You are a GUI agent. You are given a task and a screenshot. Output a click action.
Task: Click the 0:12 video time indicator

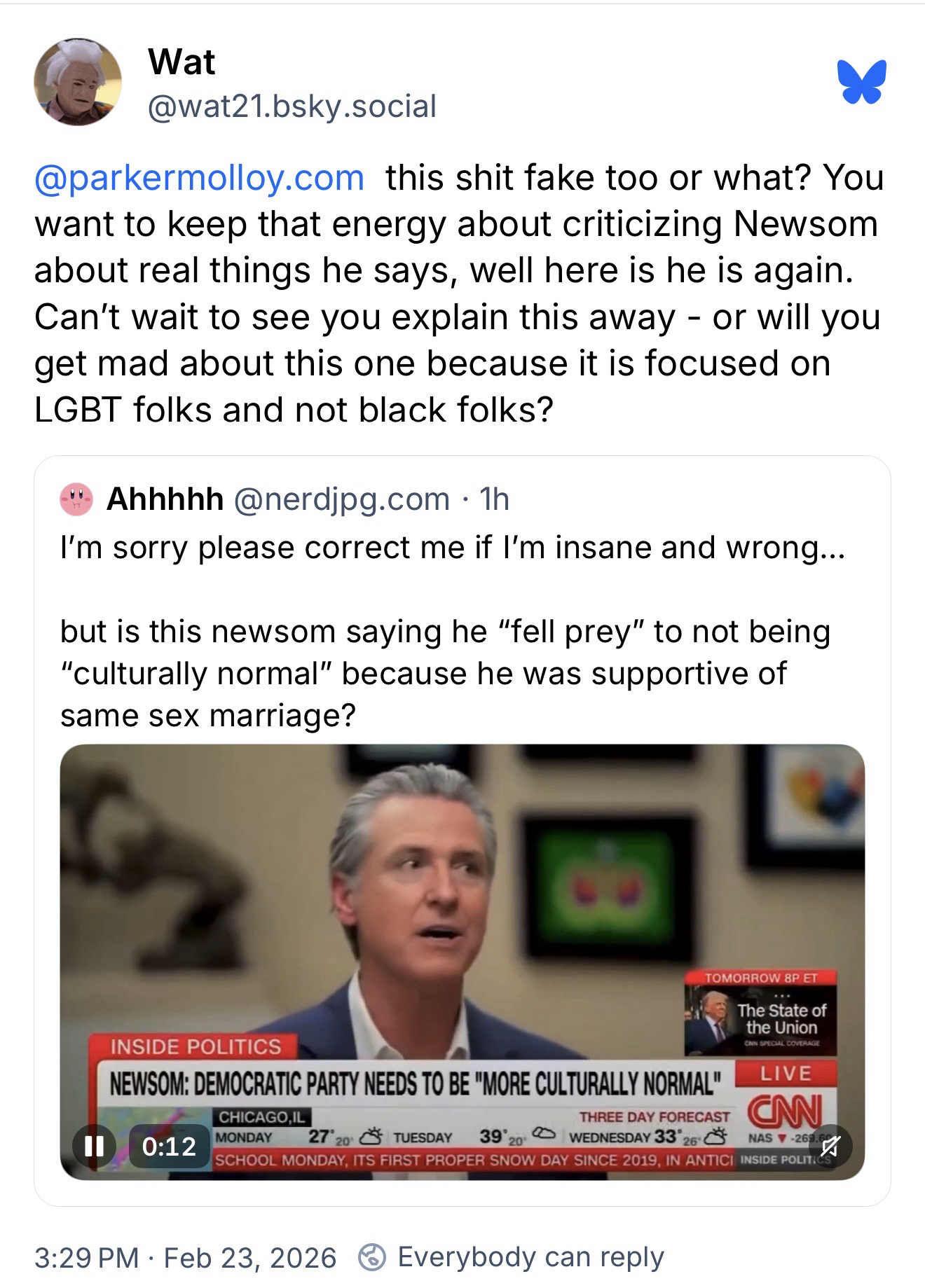click(x=169, y=1146)
